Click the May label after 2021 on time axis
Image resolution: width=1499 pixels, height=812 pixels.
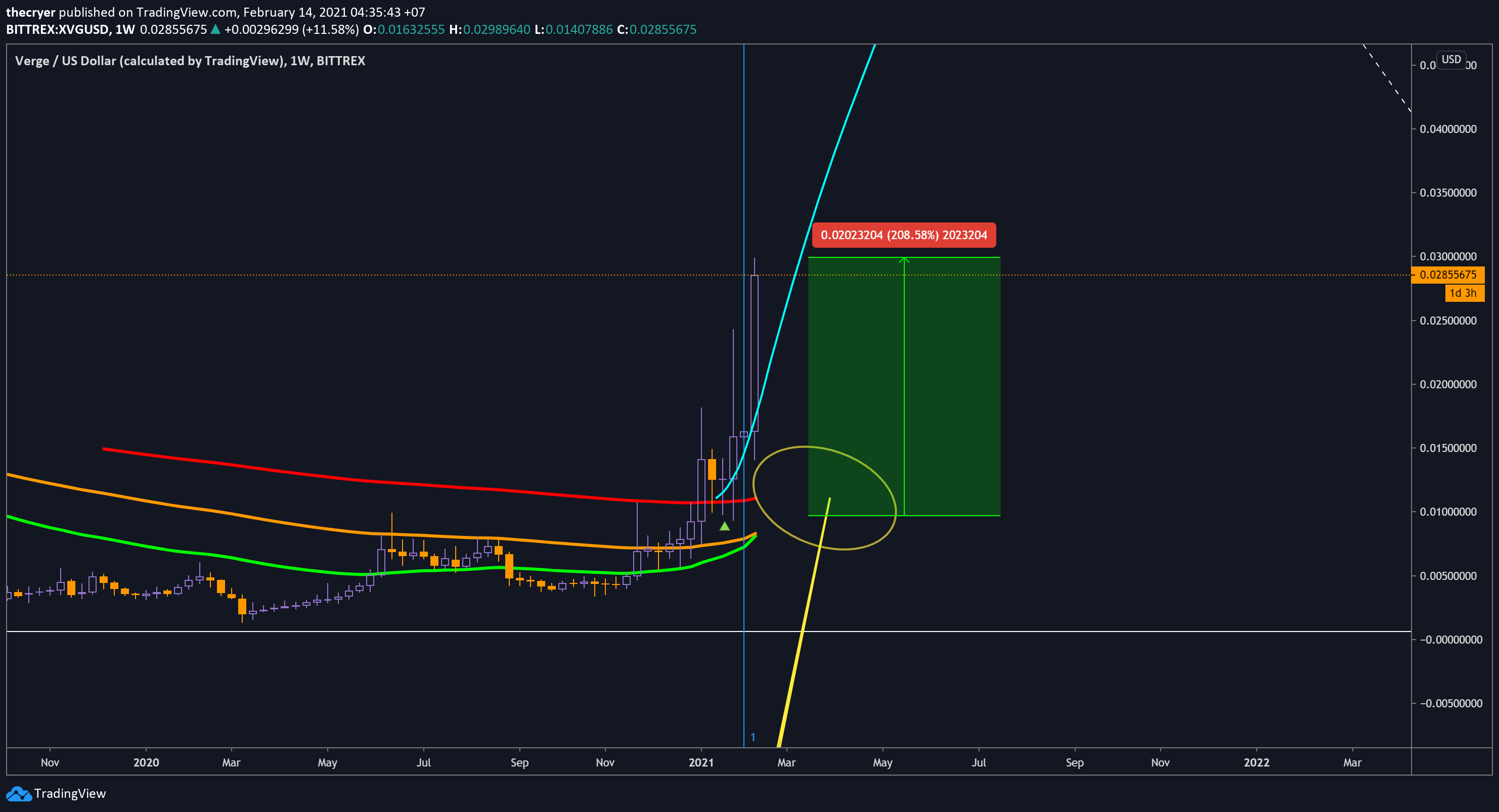pyautogui.click(x=883, y=762)
